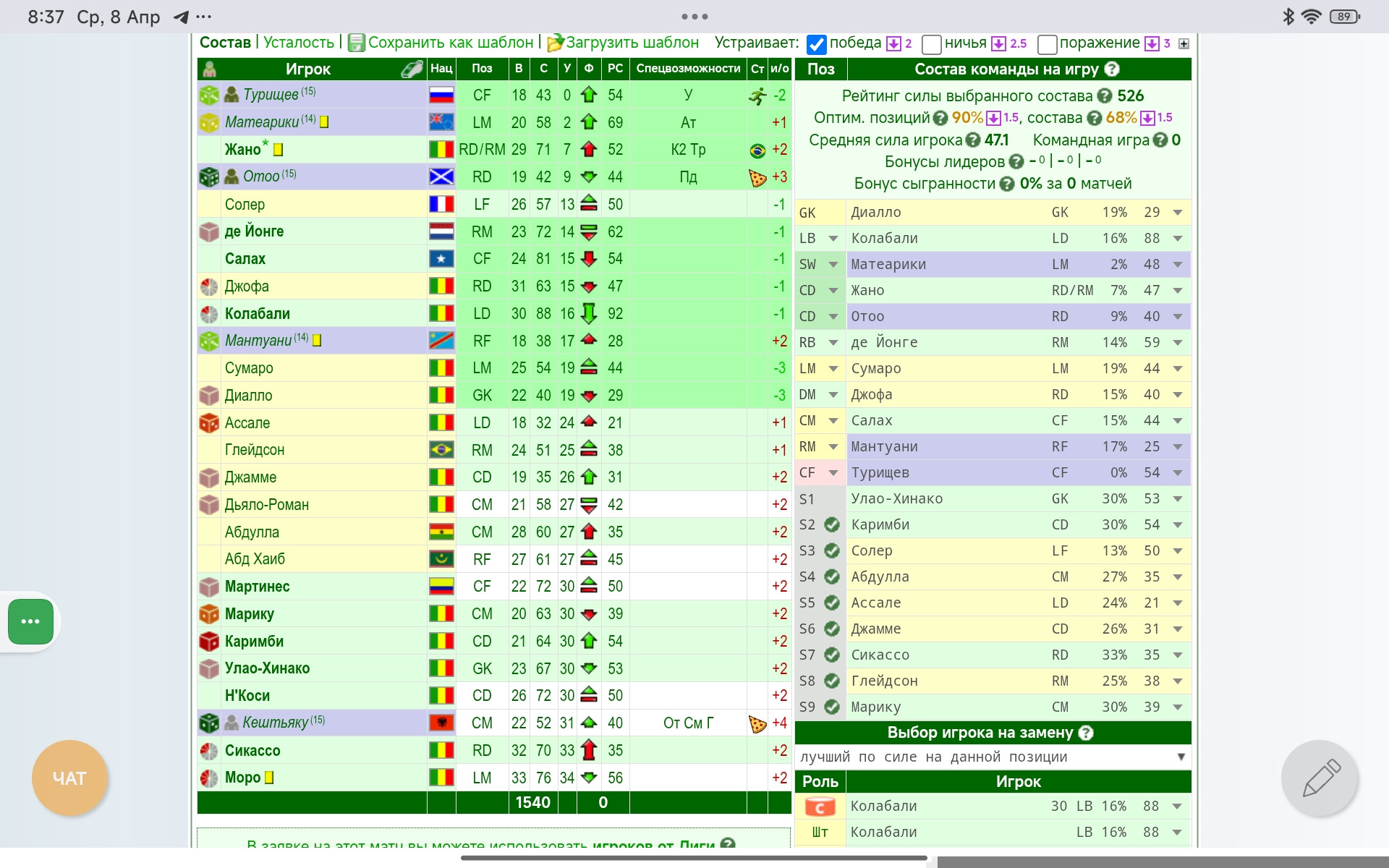Click help icon next to team lineup header

(x=1112, y=69)
